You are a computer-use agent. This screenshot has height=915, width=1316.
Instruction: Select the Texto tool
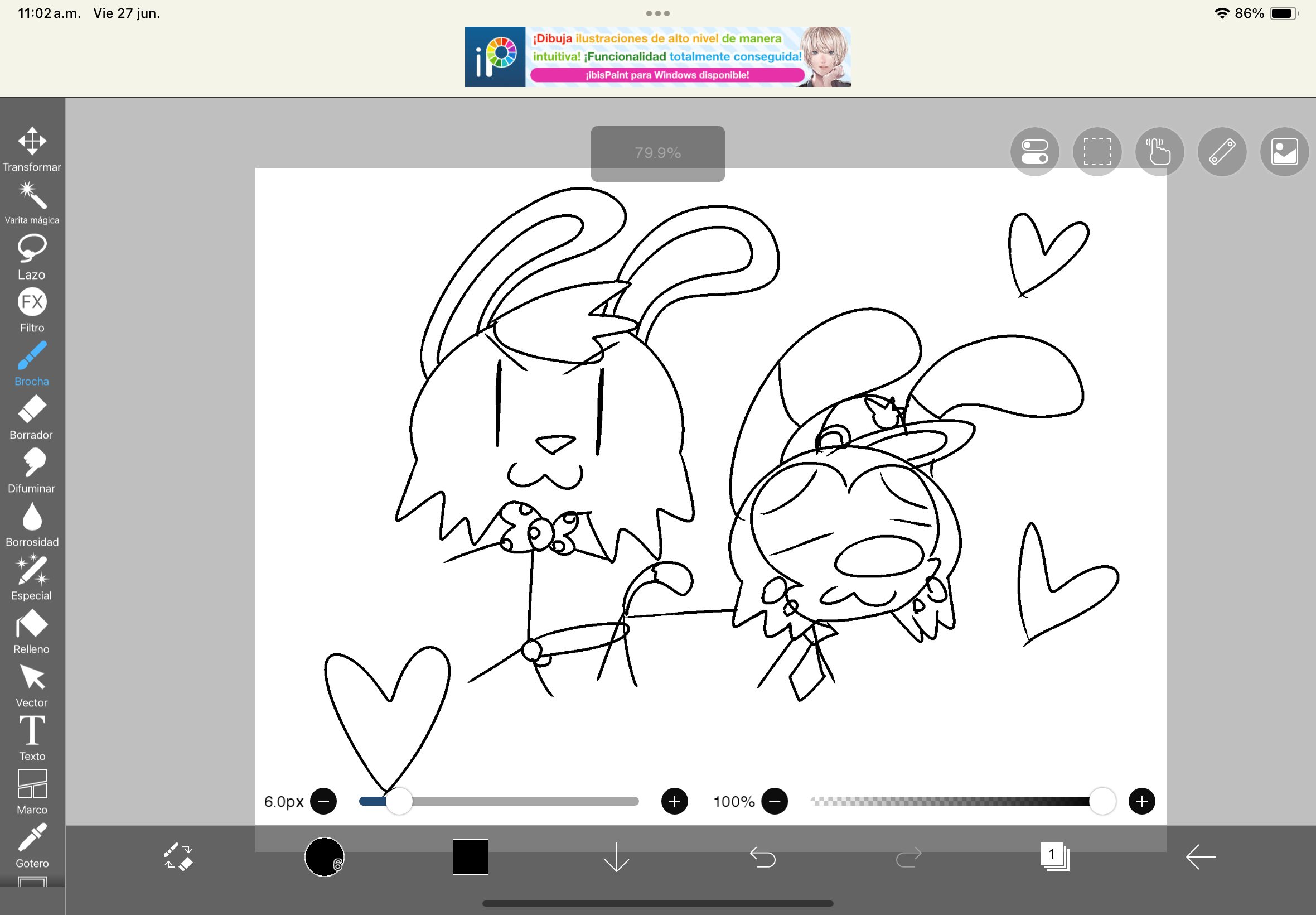click(x=32, y=739)
